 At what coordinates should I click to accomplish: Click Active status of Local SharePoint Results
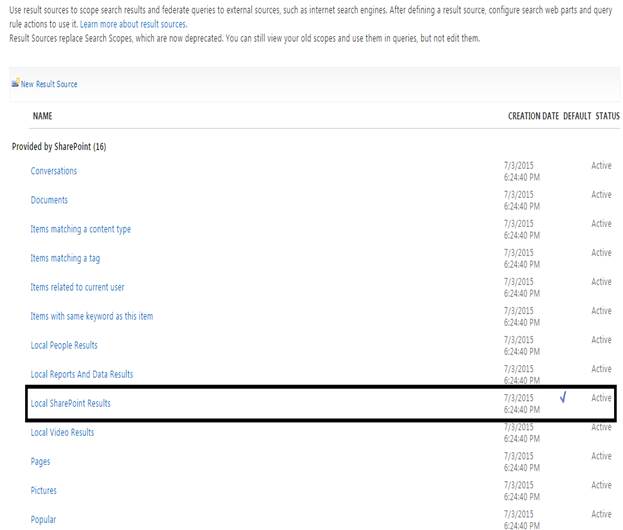click(601, 398)
